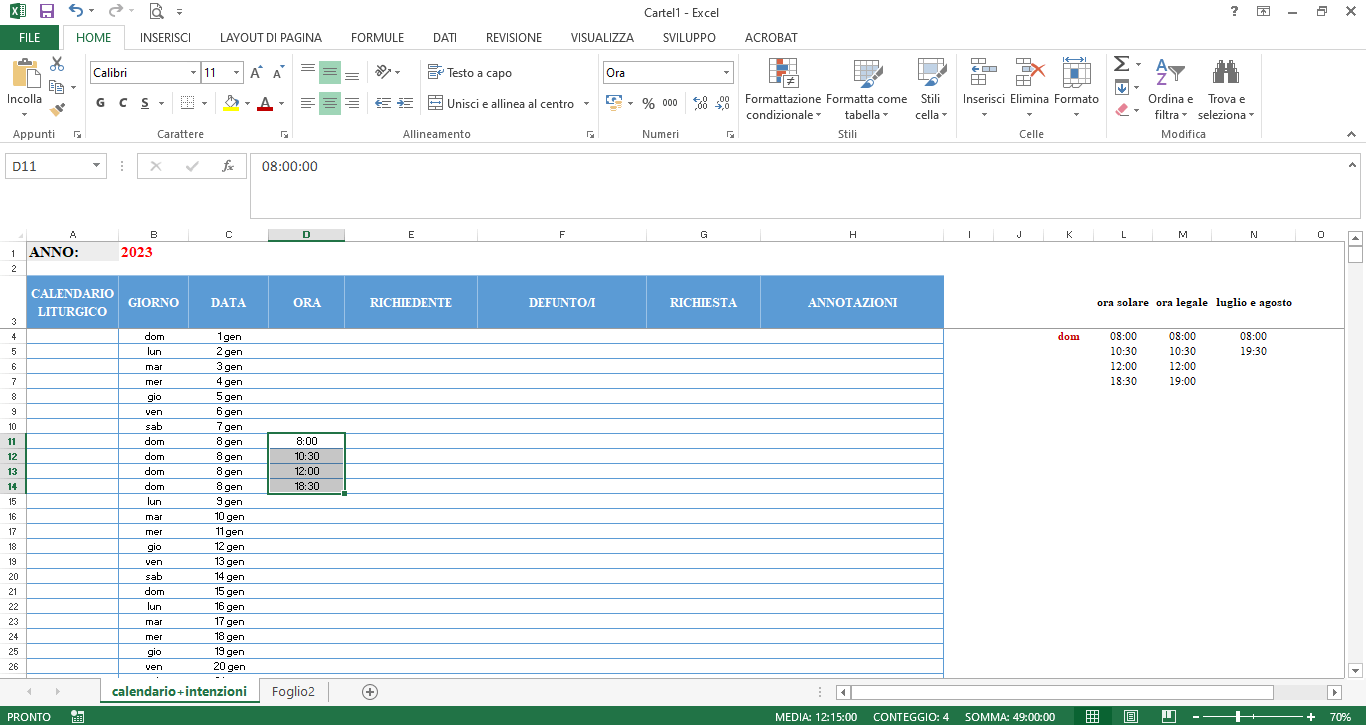This screenshot has height=725, width=1366.
Task: Click the Undo arrow in quick access toolbar
Action: [x=76, y=12]
